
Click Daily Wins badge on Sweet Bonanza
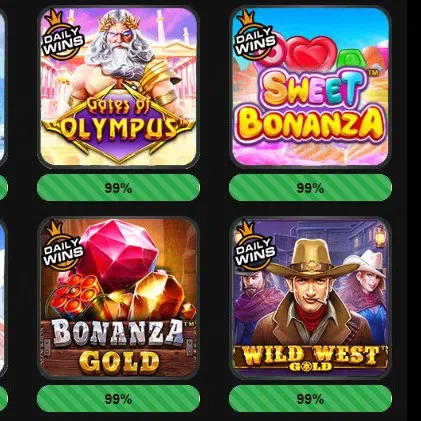click(x=255, y=36)
